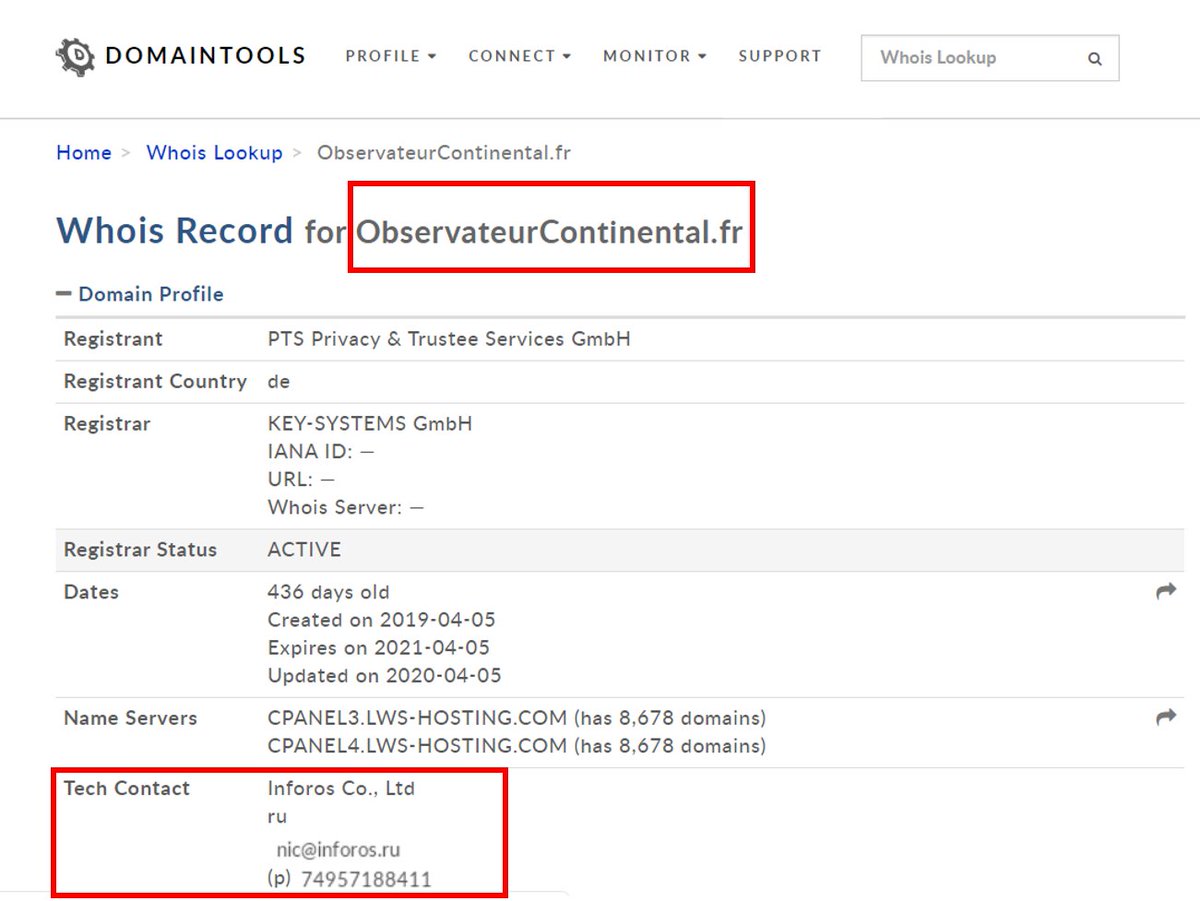Click the 'URL: —' registrar line
This screenshot has width=1200, height=901.
[x=301, y=480]
